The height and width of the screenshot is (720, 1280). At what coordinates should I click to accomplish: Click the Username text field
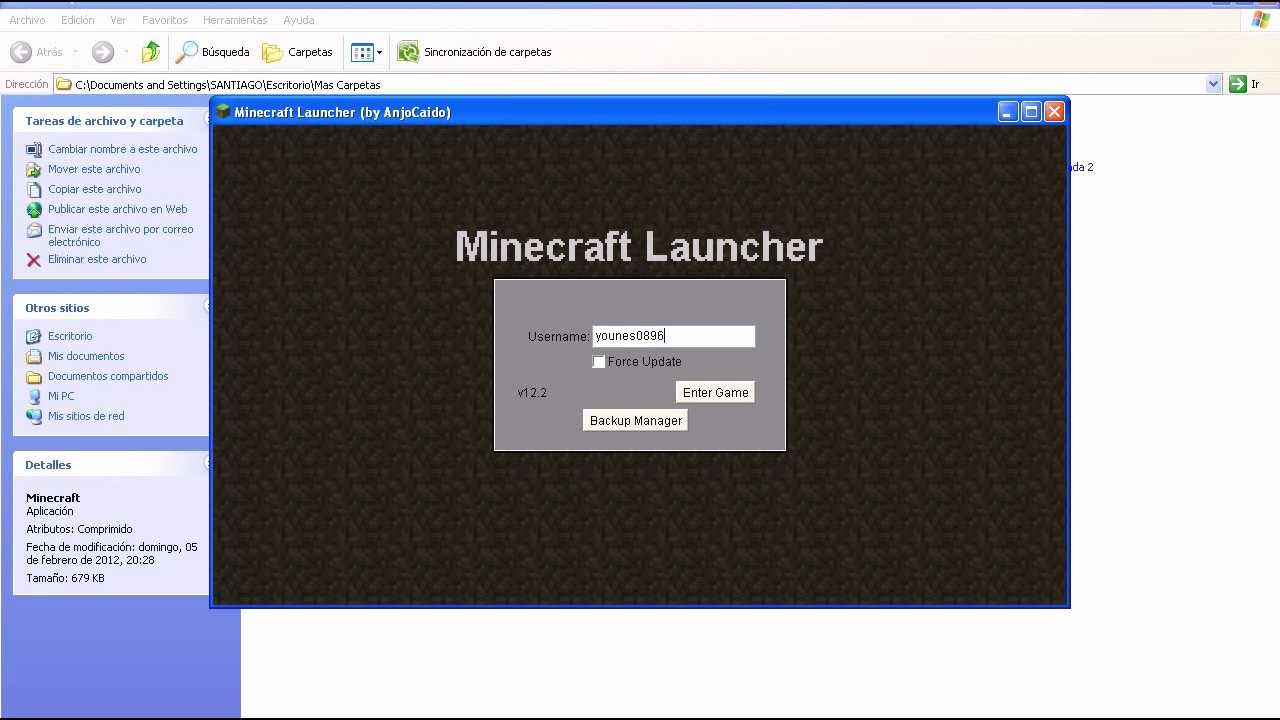[x=674, y=336]
